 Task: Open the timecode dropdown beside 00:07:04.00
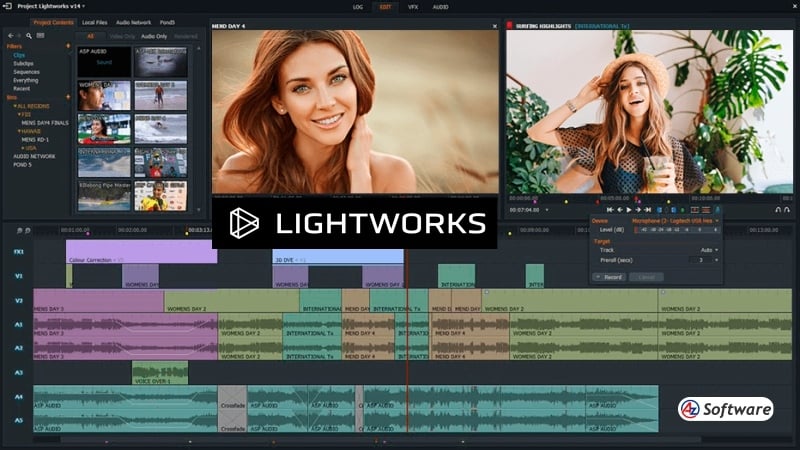[x=547, y=210]
